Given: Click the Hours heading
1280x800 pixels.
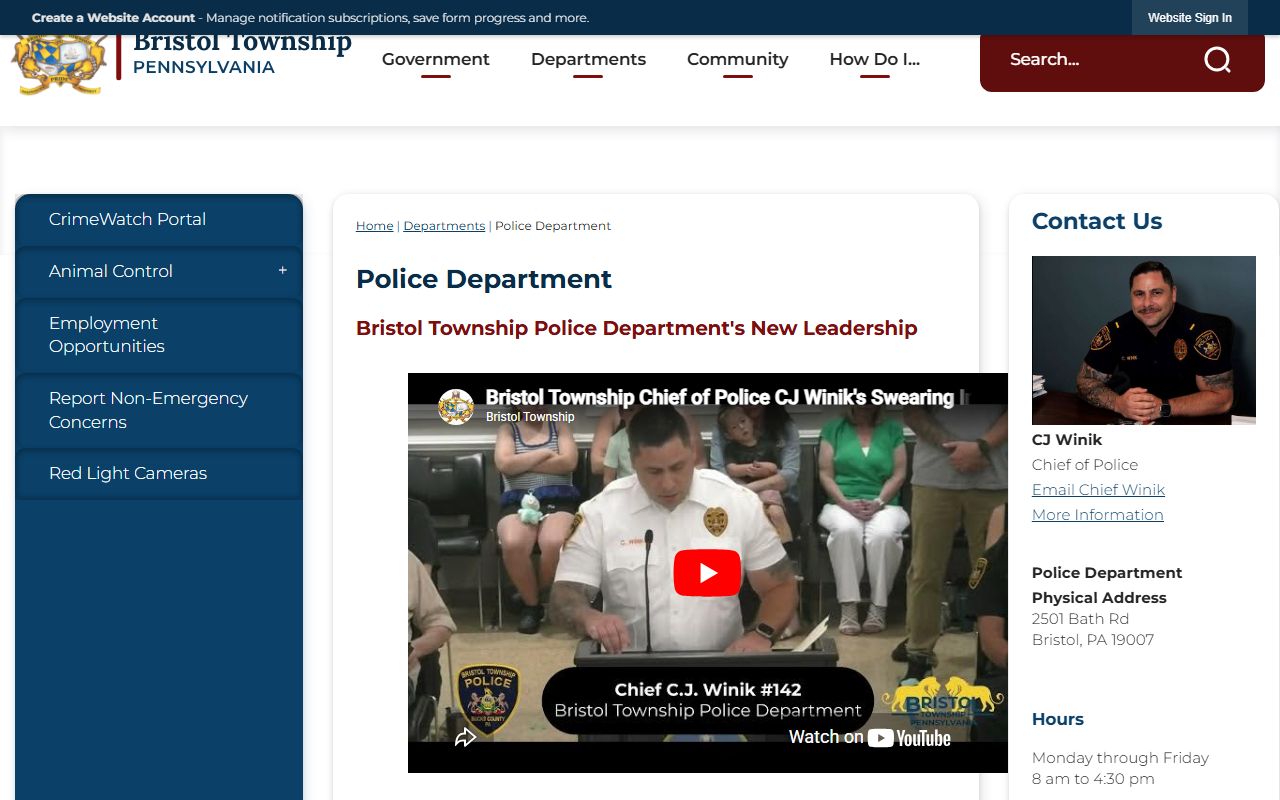Looking at the screenshot, I should pos(1058,719).
